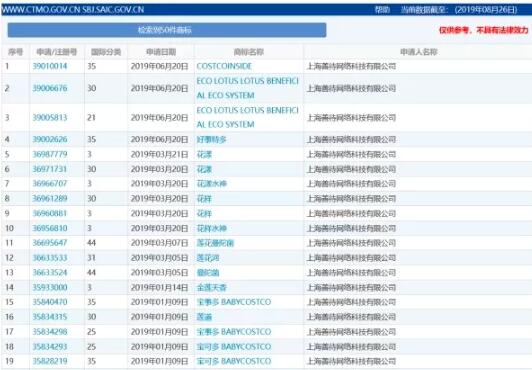Open trademark name for application 36695647
532x370 pixels.
[x=215, y=243]
